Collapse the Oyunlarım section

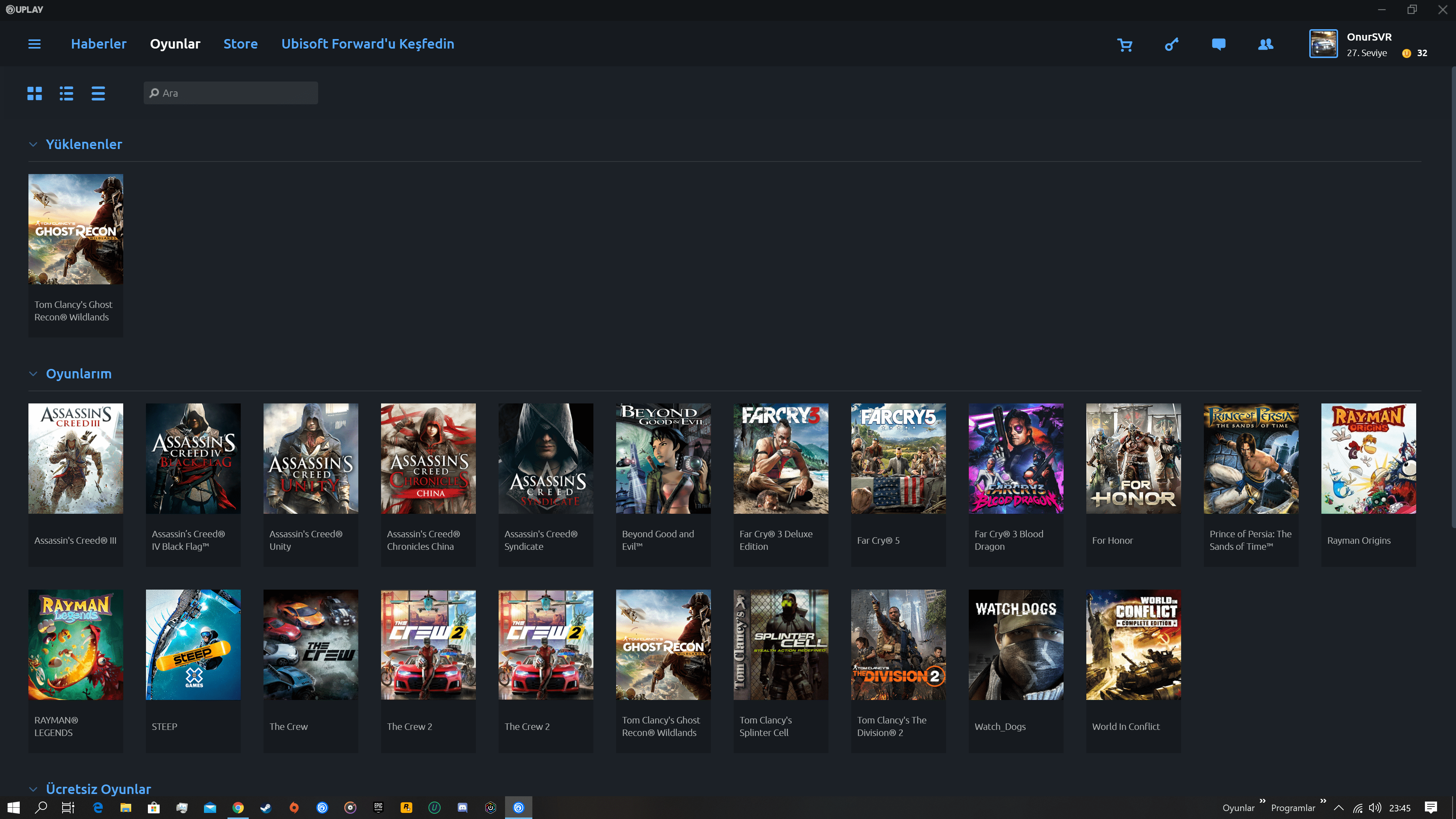point(33,374)
